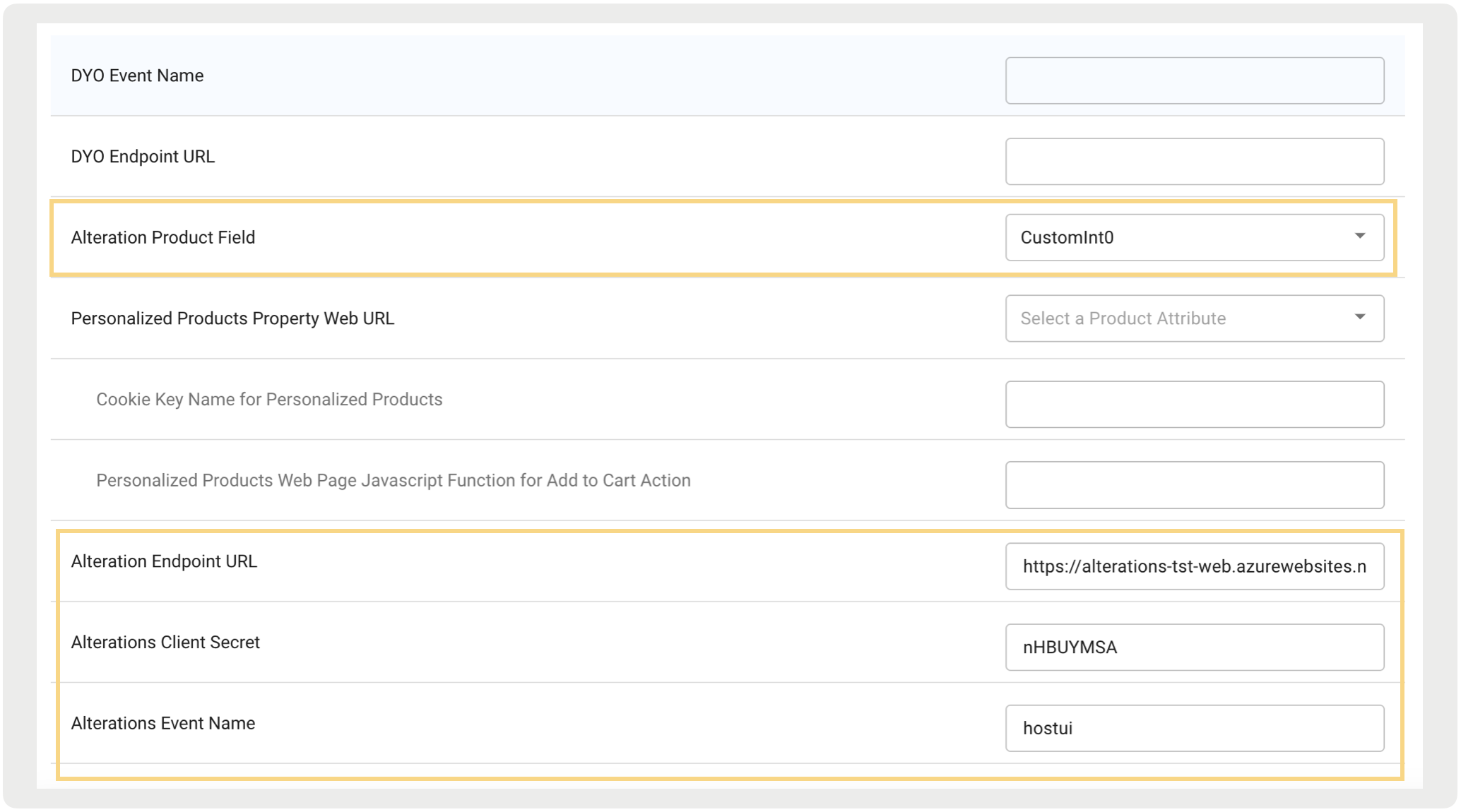Click the Cookie Key Name input field
1461x812 pixels.
click(x=1195, y=405)
